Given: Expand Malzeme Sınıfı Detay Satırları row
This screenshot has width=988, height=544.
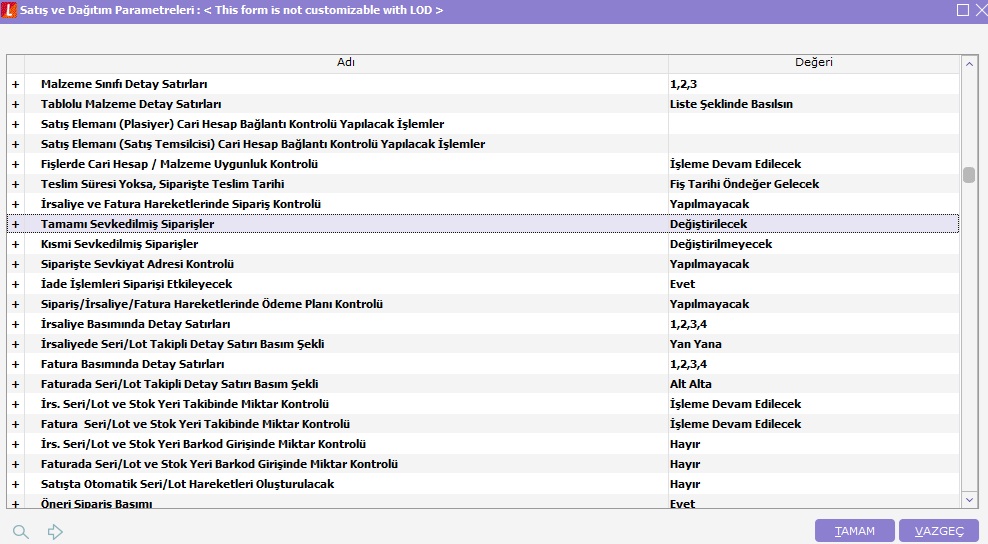Looking at the screenshot, I should (15, 84).
